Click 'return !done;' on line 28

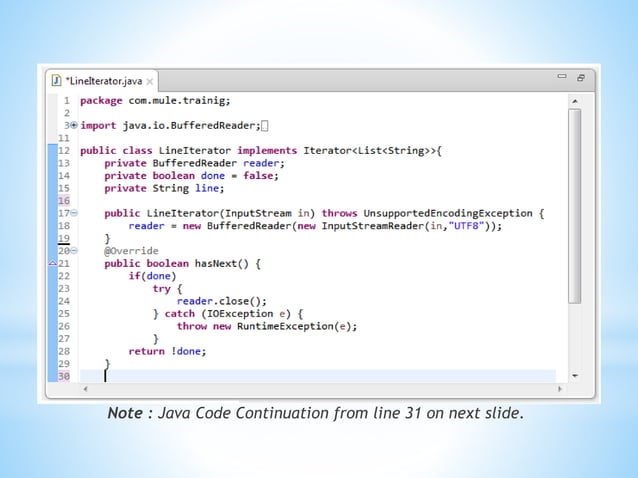[x=168, y=351]
